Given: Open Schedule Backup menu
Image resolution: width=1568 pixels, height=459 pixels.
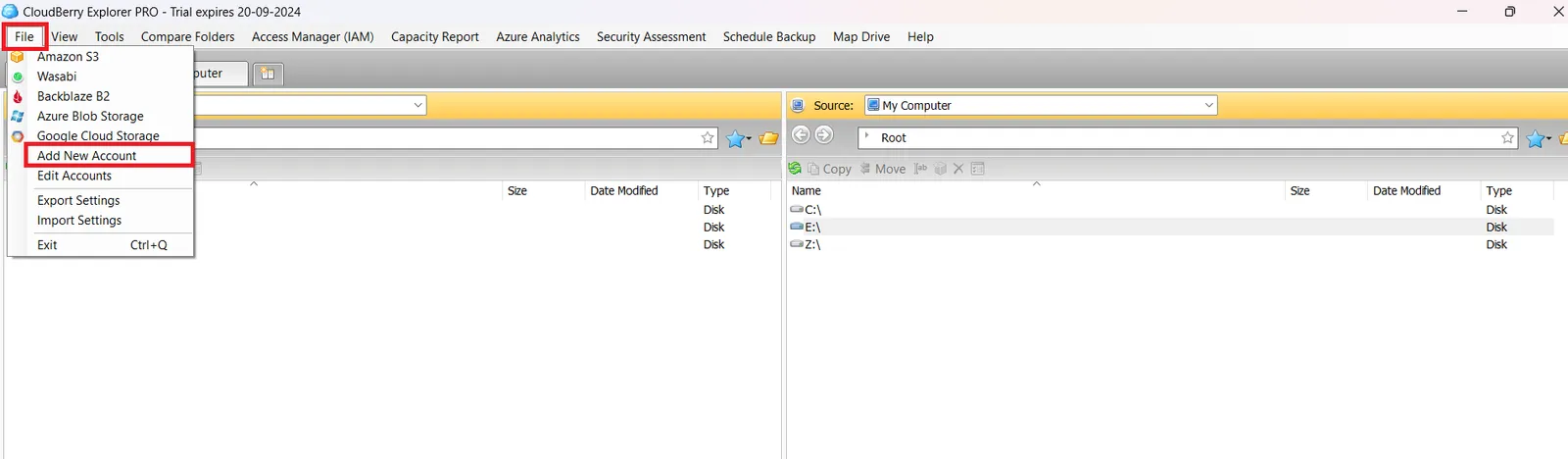Looking at the screenshot, I should (x=769, y=36).
